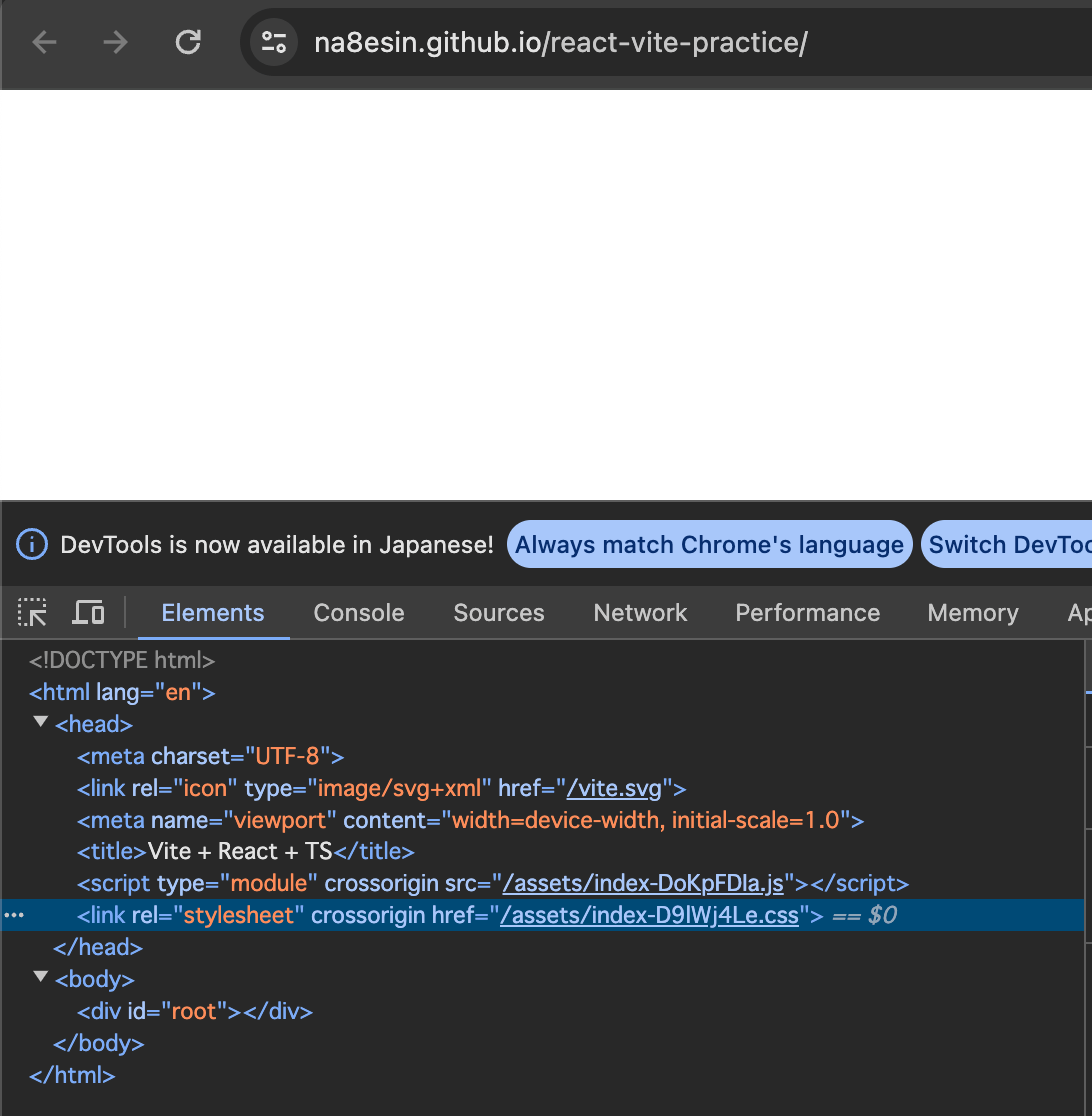The image size is (1092, 1116).
Task: Activate the inspect element picker icon
Action: click(x=33, y=612)
